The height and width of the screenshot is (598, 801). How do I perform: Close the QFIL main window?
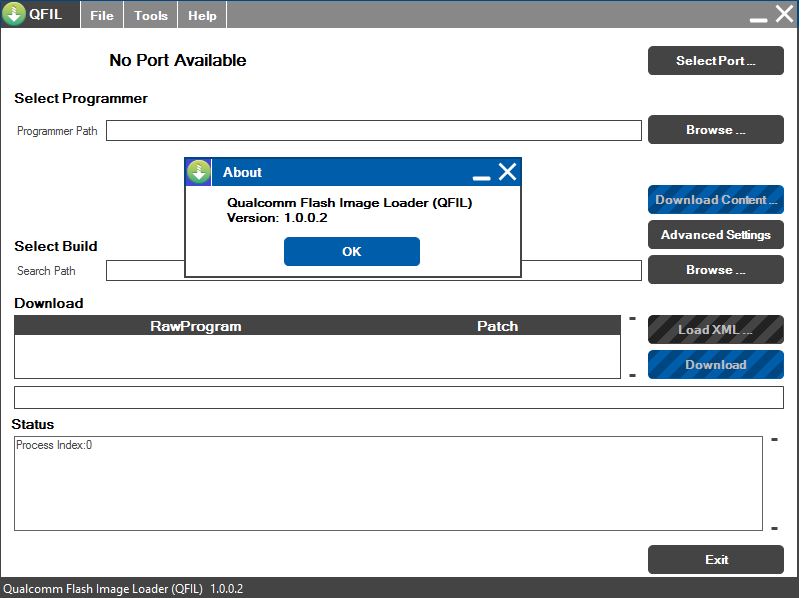tap(785, 13)
